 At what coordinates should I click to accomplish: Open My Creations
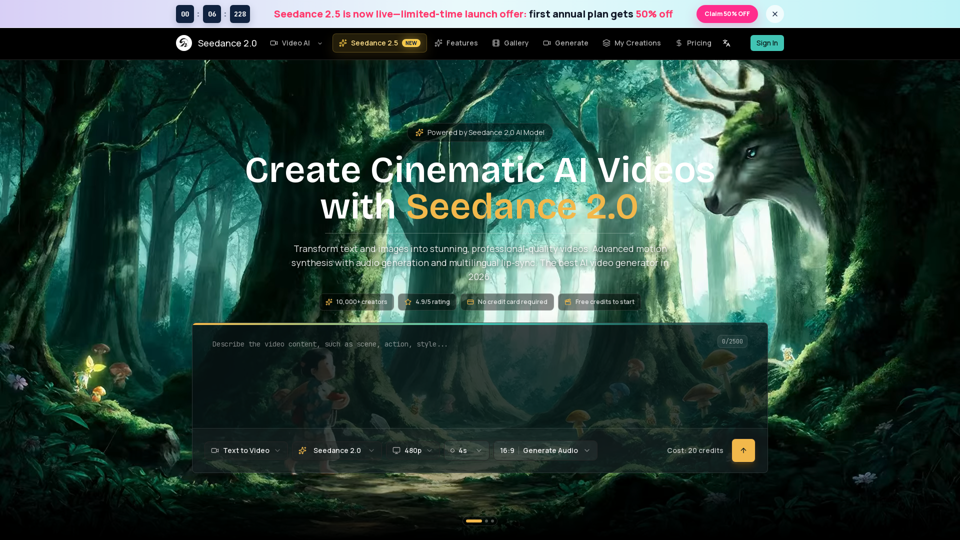coord(631,43)
